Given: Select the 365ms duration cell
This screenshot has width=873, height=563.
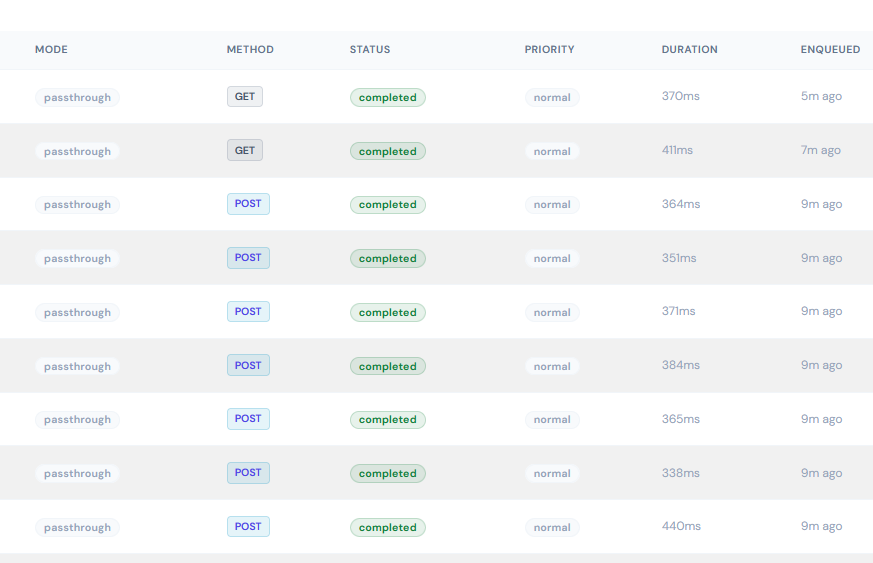Looking at the screenshot, I should pos(680,419).
